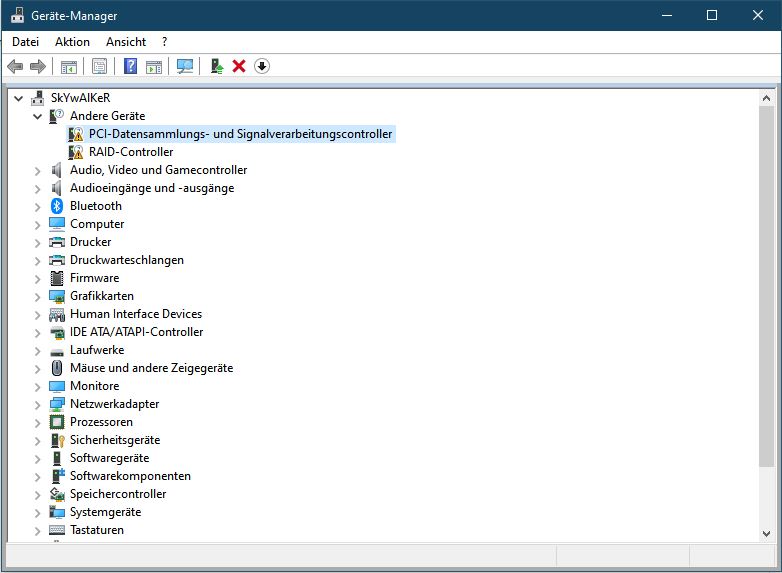Image resolution: width=782 pixels, height=573 pixels.
Task: Open the Datei menu
Action: pos(25,42)
